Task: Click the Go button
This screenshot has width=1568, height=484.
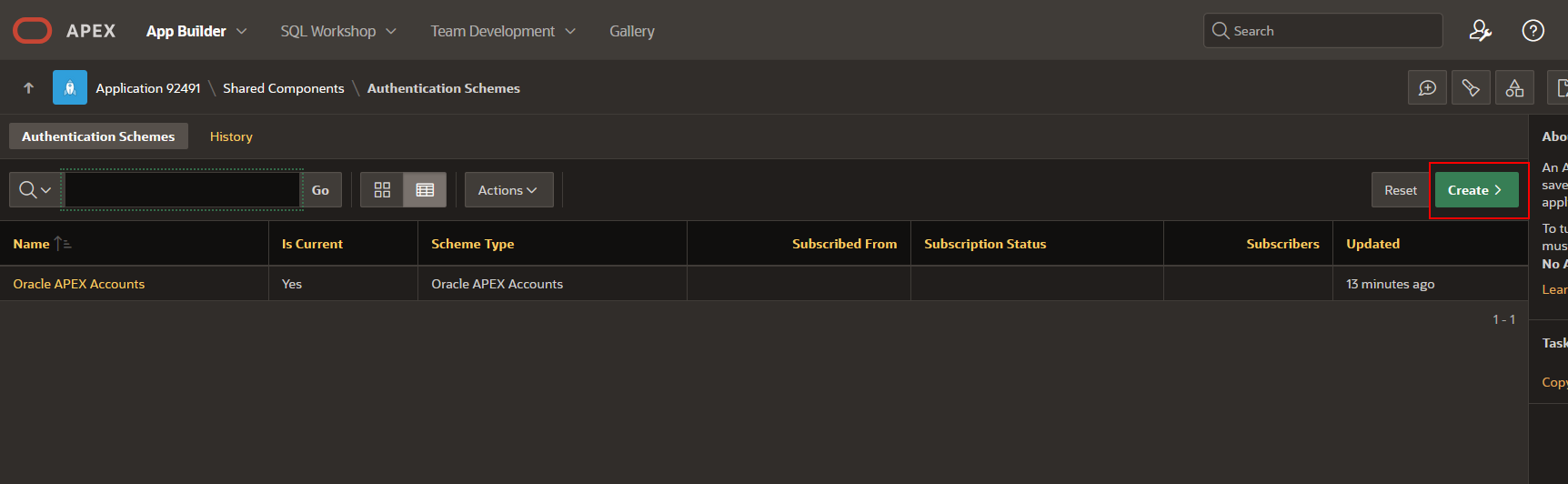Action: [x=321, y=190]
